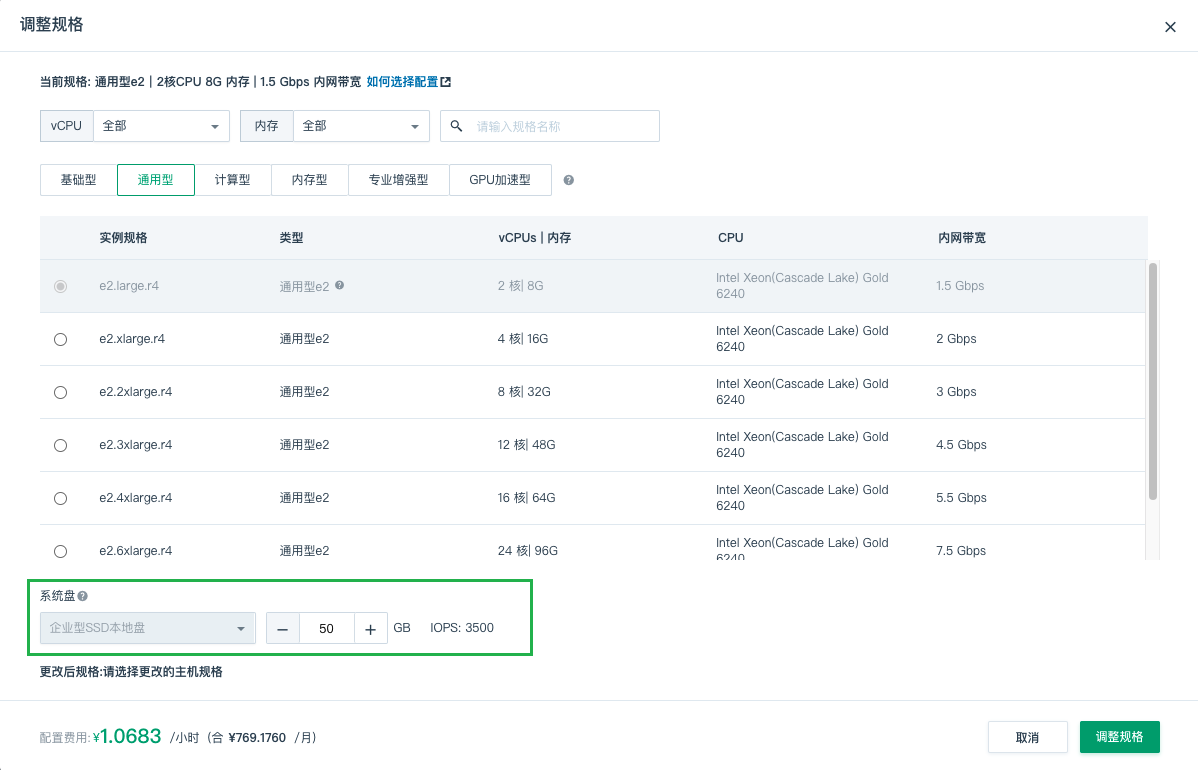Decrease system disk size with minus button
This screenshot has width=1198, height=770.
pyautogui.click(x=283, y=629)
